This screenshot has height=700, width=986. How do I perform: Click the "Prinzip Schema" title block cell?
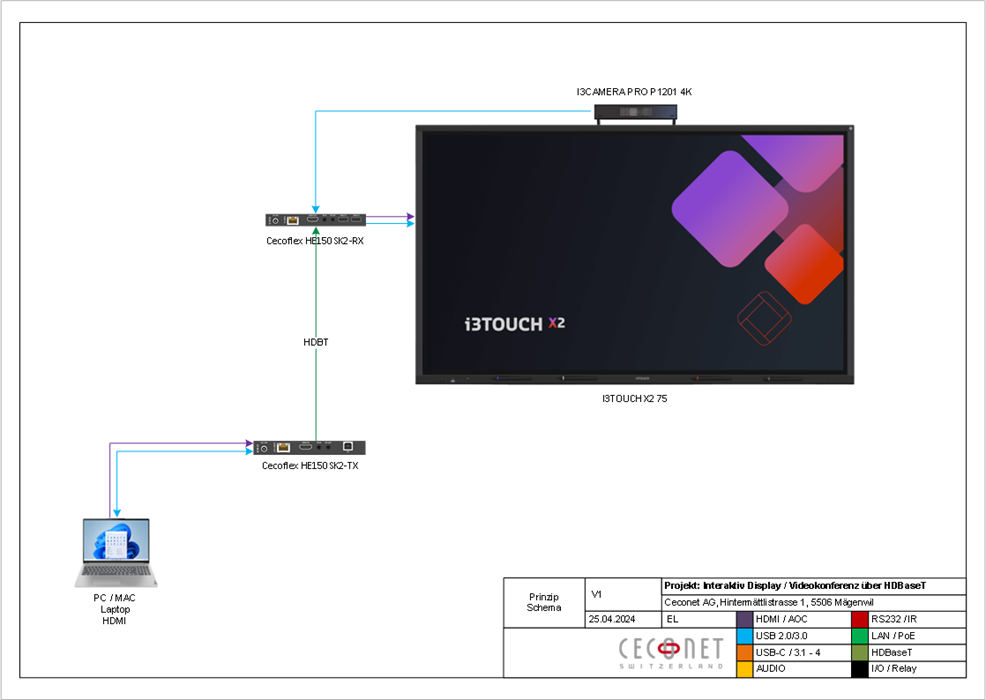click(x=544, y=603)
